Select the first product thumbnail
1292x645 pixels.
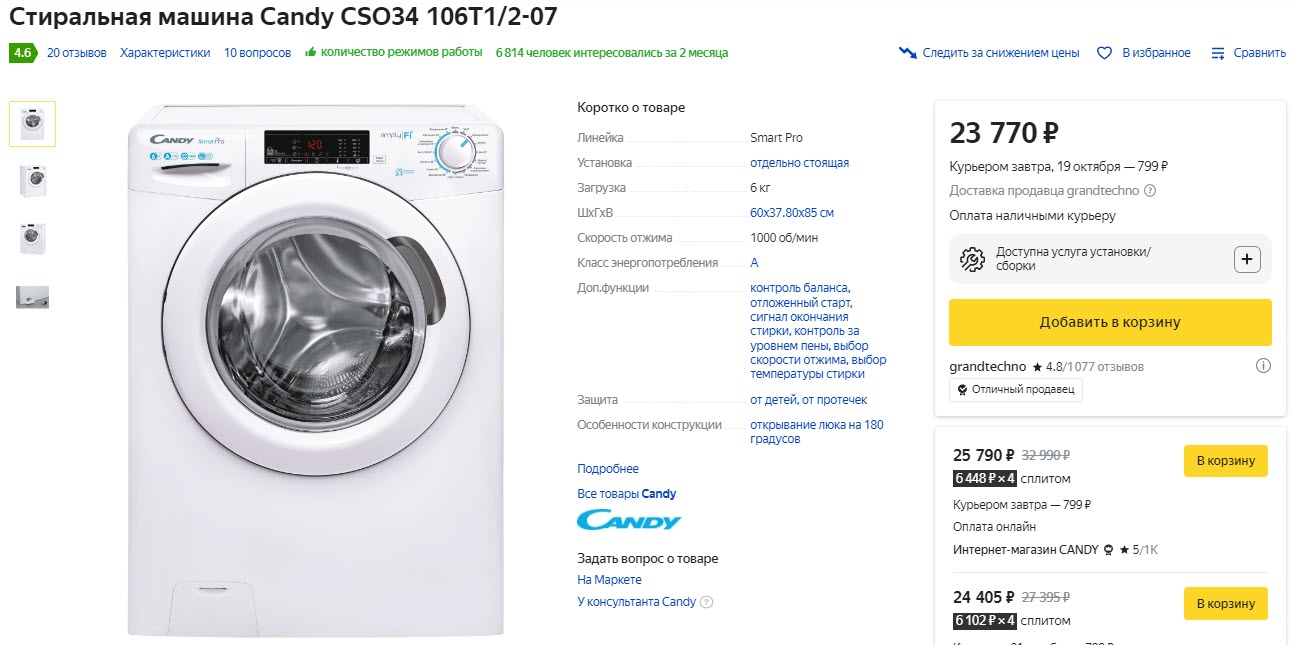click(x=33, y=124)
